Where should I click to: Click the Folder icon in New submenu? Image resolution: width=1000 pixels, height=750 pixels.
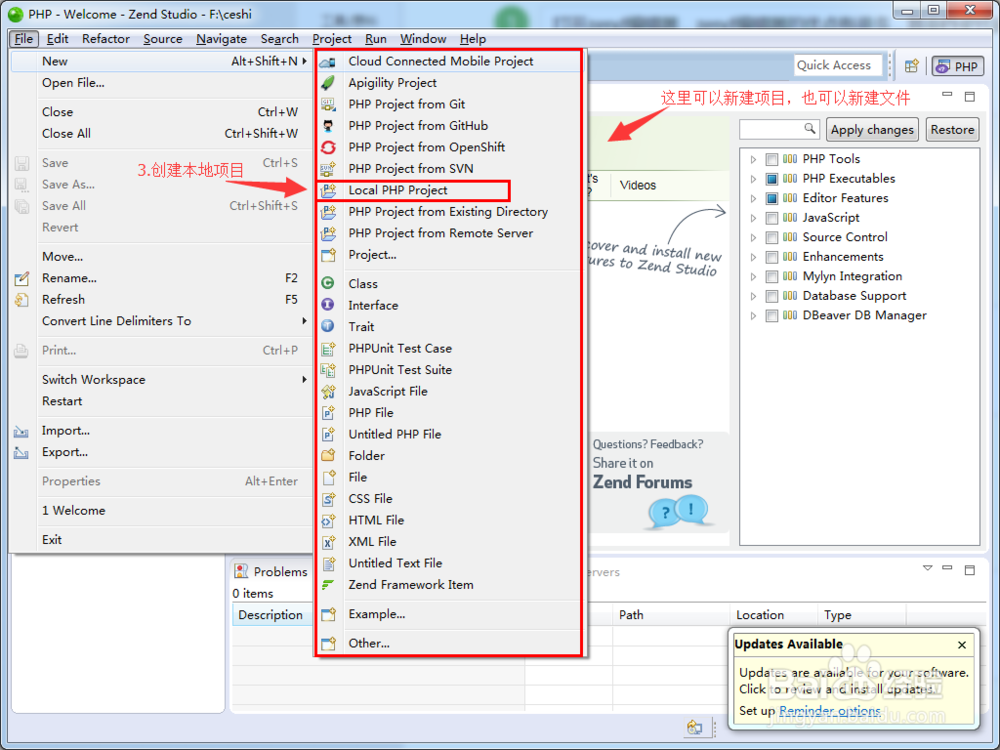(328, 455)
